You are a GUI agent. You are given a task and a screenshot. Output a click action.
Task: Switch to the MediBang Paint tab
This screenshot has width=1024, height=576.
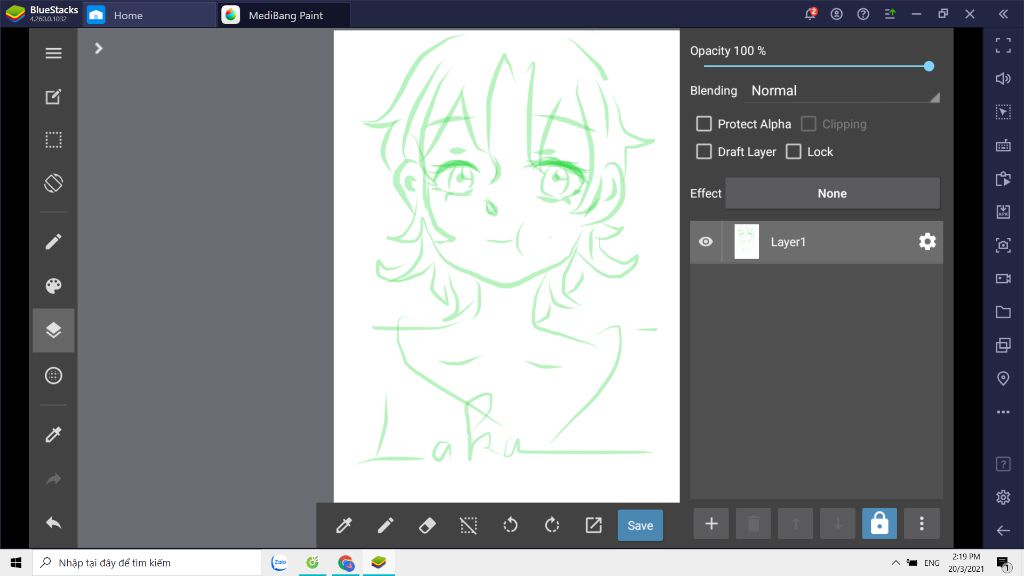tap(285, 15)
